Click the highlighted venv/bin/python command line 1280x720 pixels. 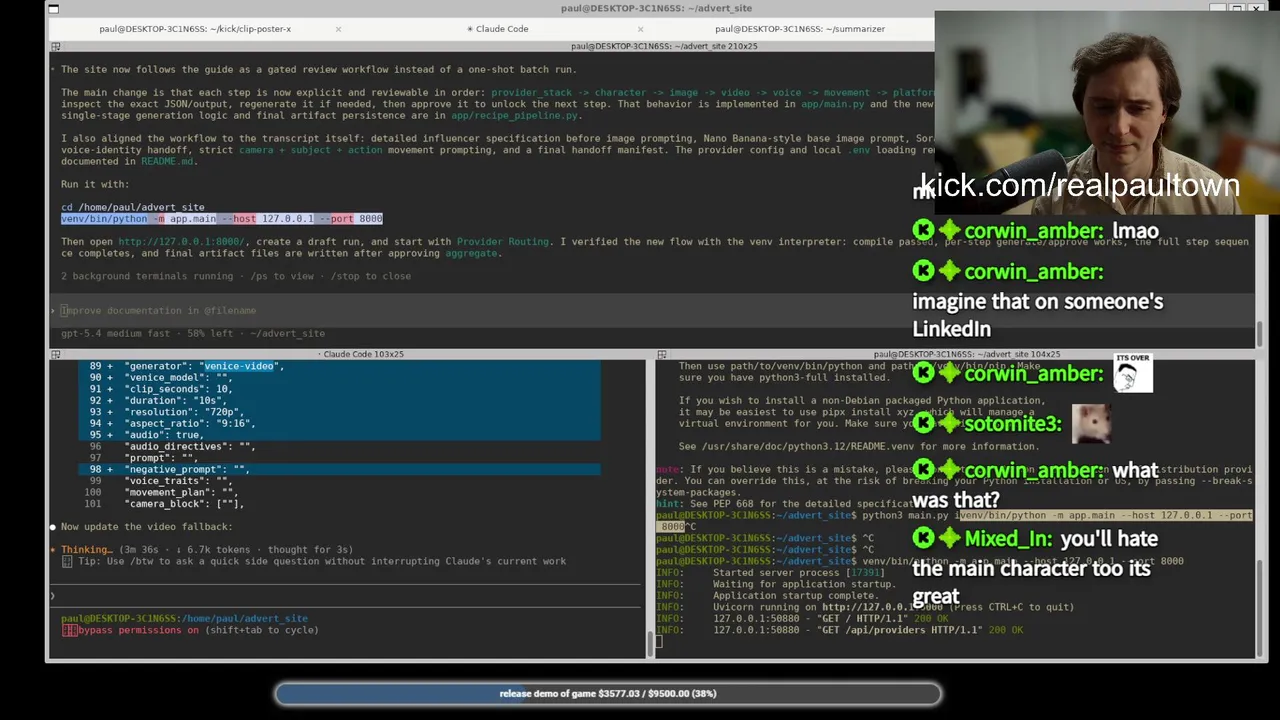point(222,219)
